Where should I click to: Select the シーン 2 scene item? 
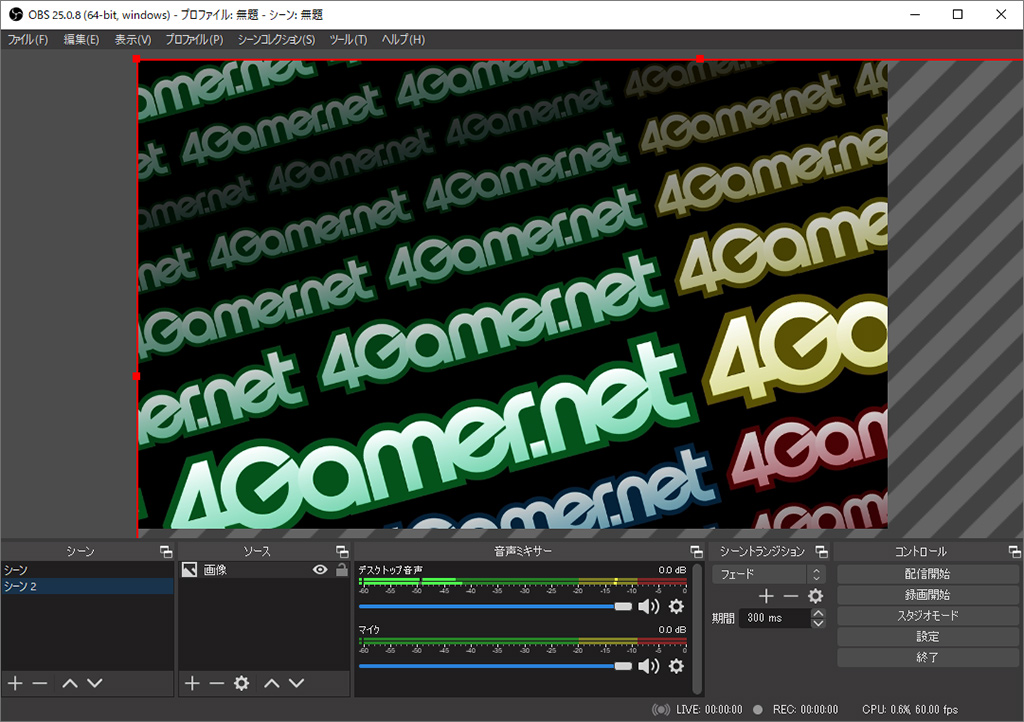pos(87,586)
